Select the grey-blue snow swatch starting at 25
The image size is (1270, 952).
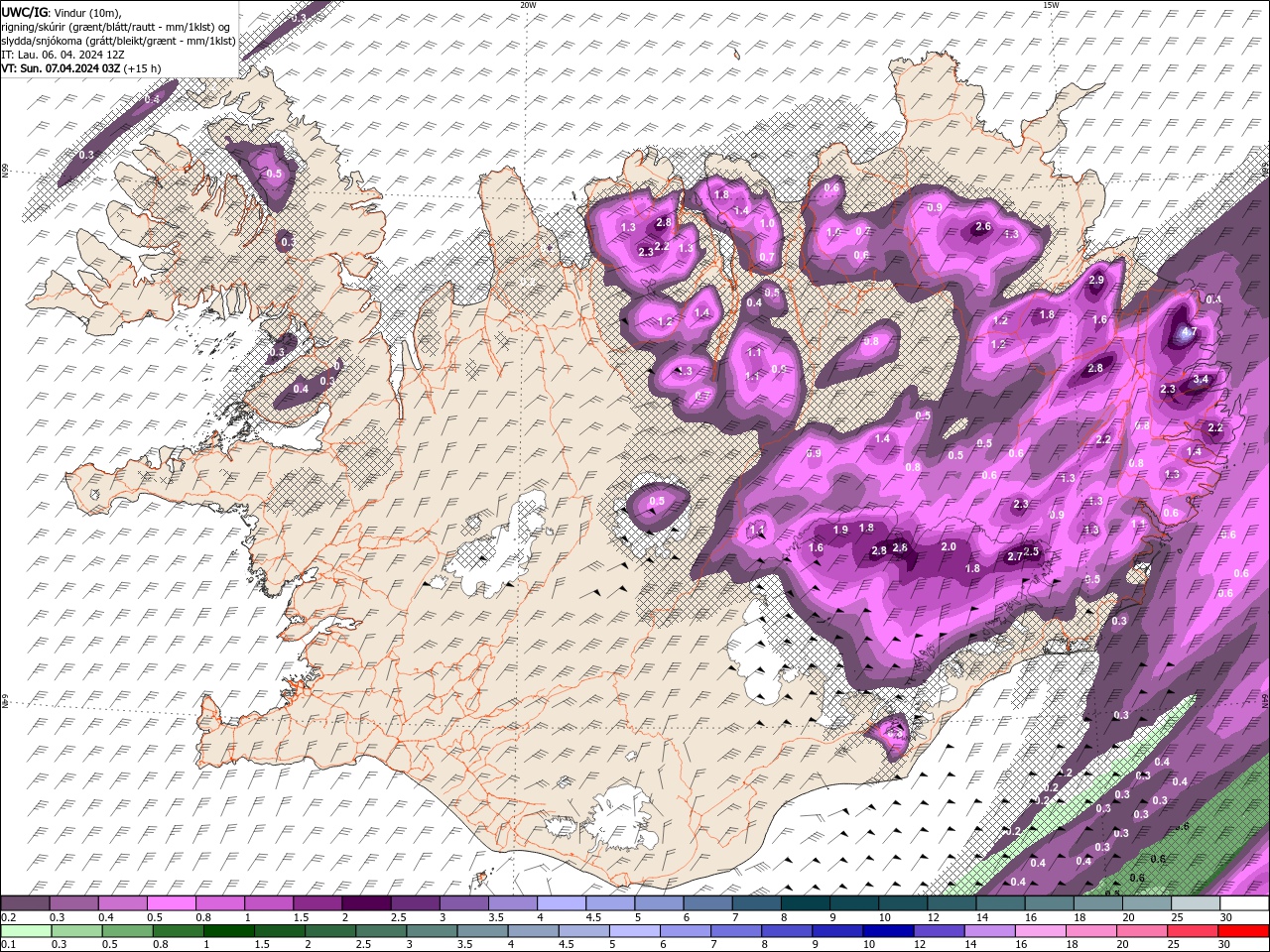pyautogui.click(x=1196, y=903)
